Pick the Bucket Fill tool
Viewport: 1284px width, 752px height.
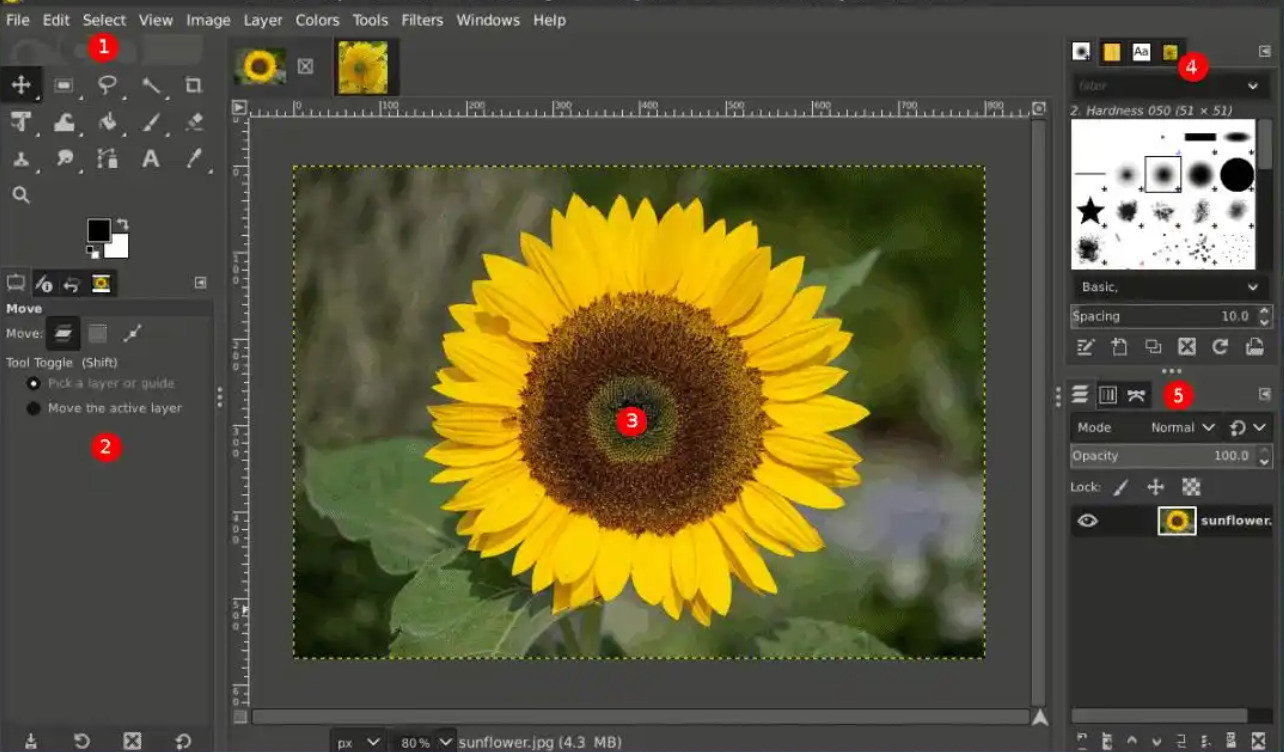pos(107,123)
